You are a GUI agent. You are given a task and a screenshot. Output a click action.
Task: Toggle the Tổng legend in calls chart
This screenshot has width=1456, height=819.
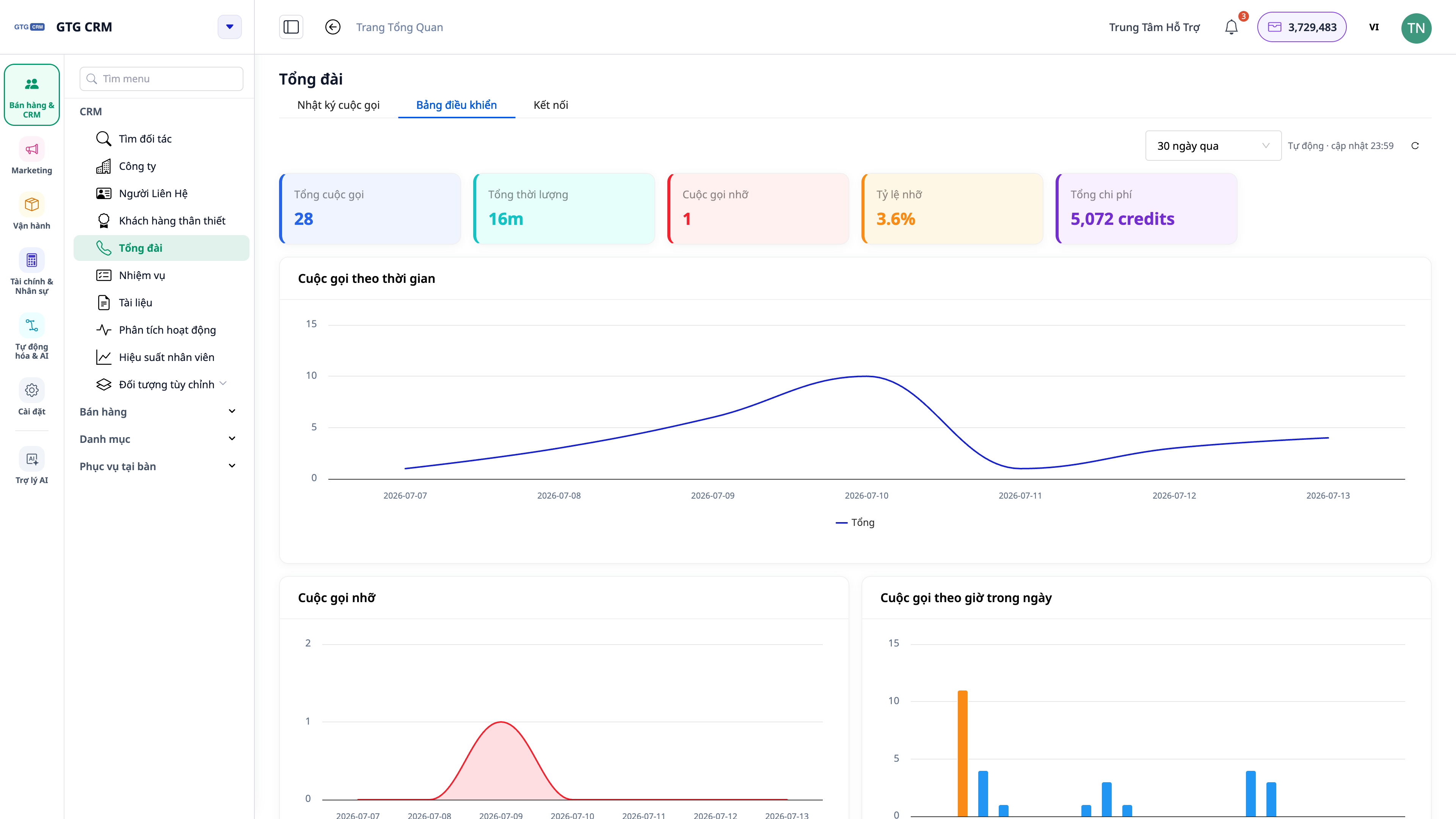point(855,522)
